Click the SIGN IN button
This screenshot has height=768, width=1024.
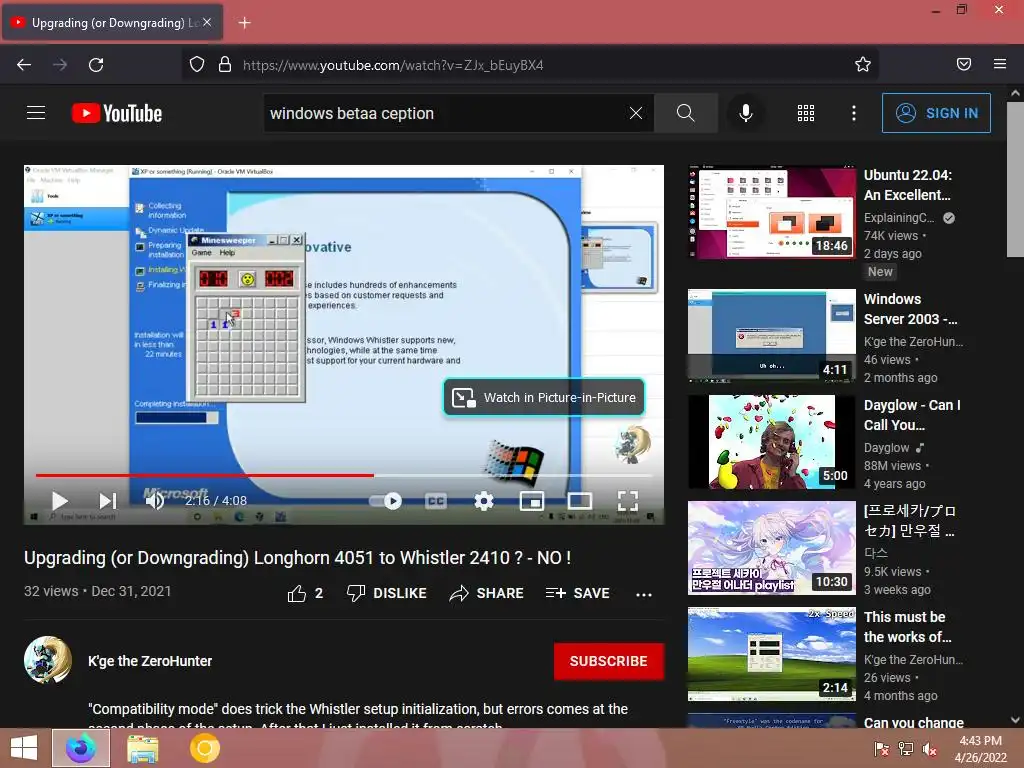[x=936, y=113]
